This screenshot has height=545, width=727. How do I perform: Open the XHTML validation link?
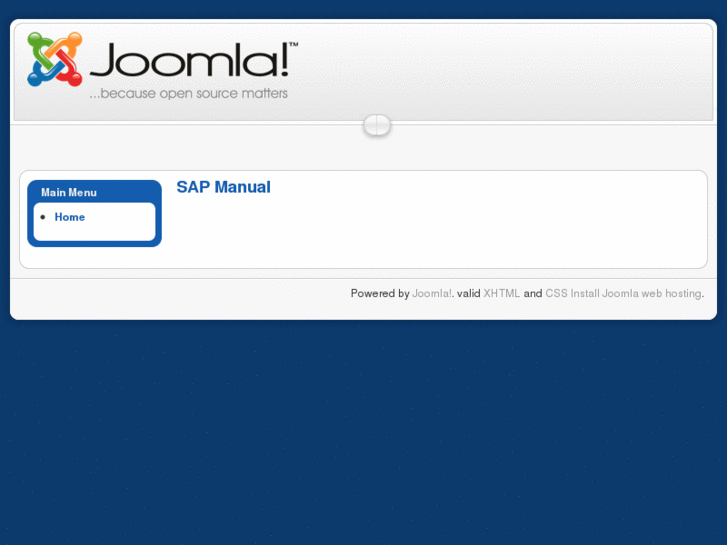(502, 294)
